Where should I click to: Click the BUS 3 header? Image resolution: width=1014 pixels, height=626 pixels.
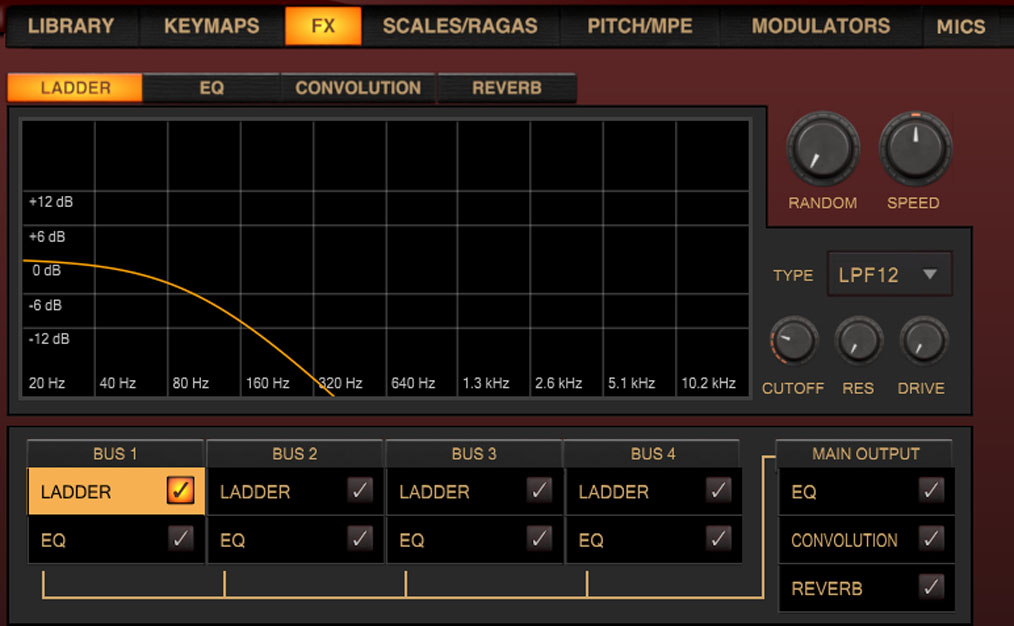coord(474,453)
